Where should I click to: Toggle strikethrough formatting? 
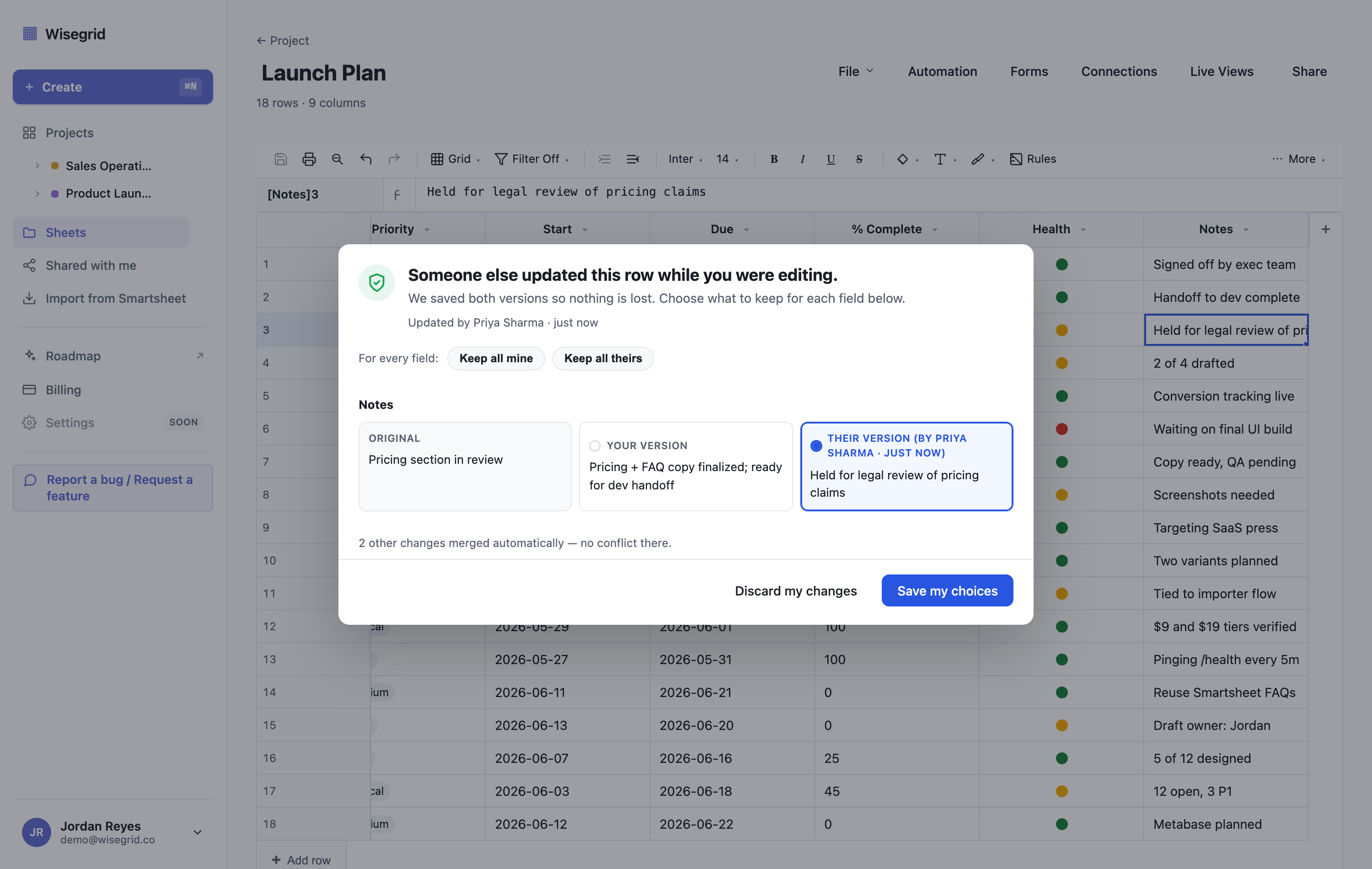[859, 159]
